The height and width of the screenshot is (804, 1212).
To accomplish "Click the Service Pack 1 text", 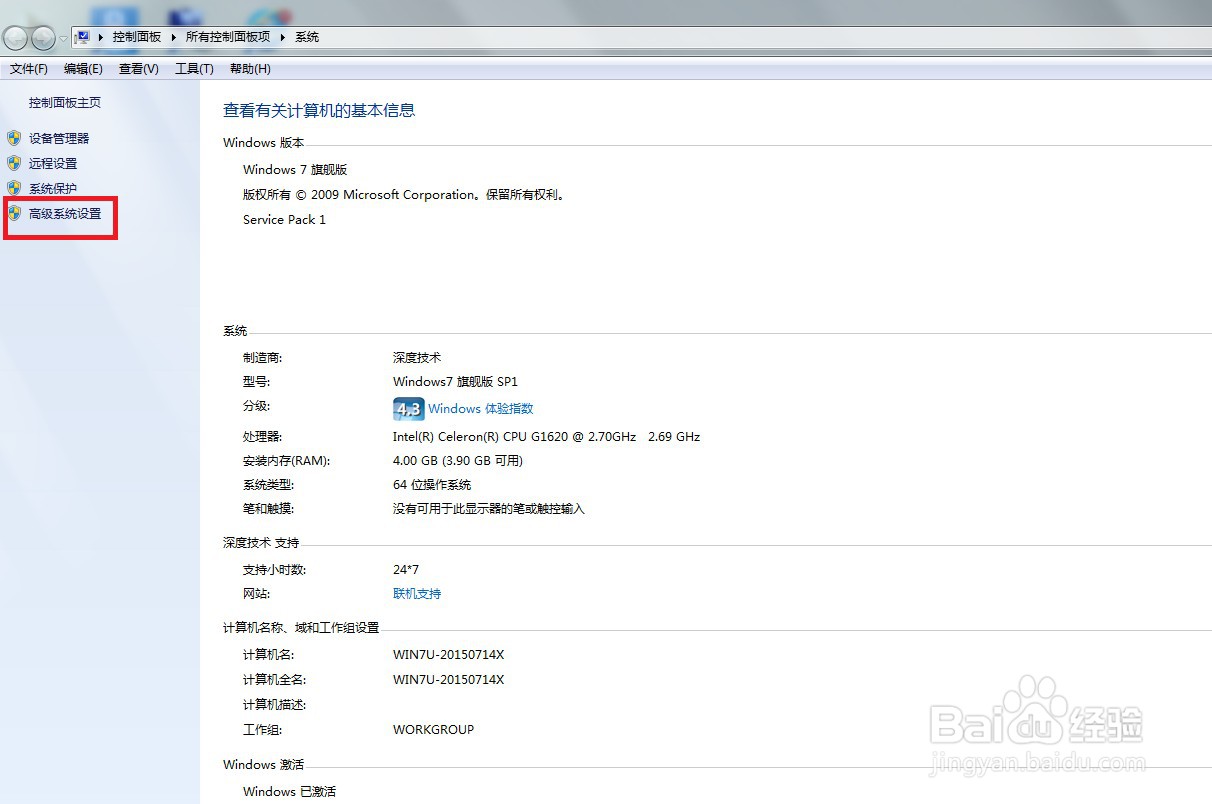I will tap(284, 220).
